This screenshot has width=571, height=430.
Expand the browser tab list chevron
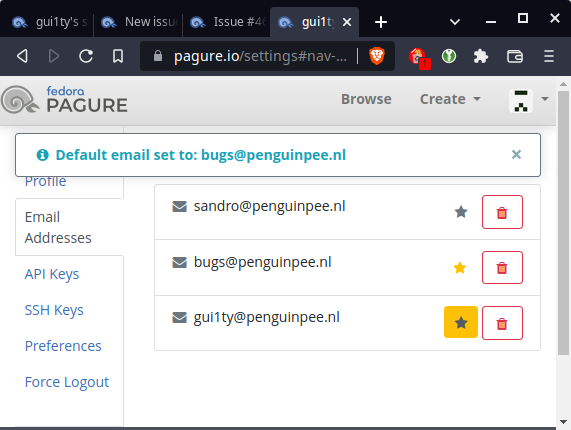[x=455, y=22]
